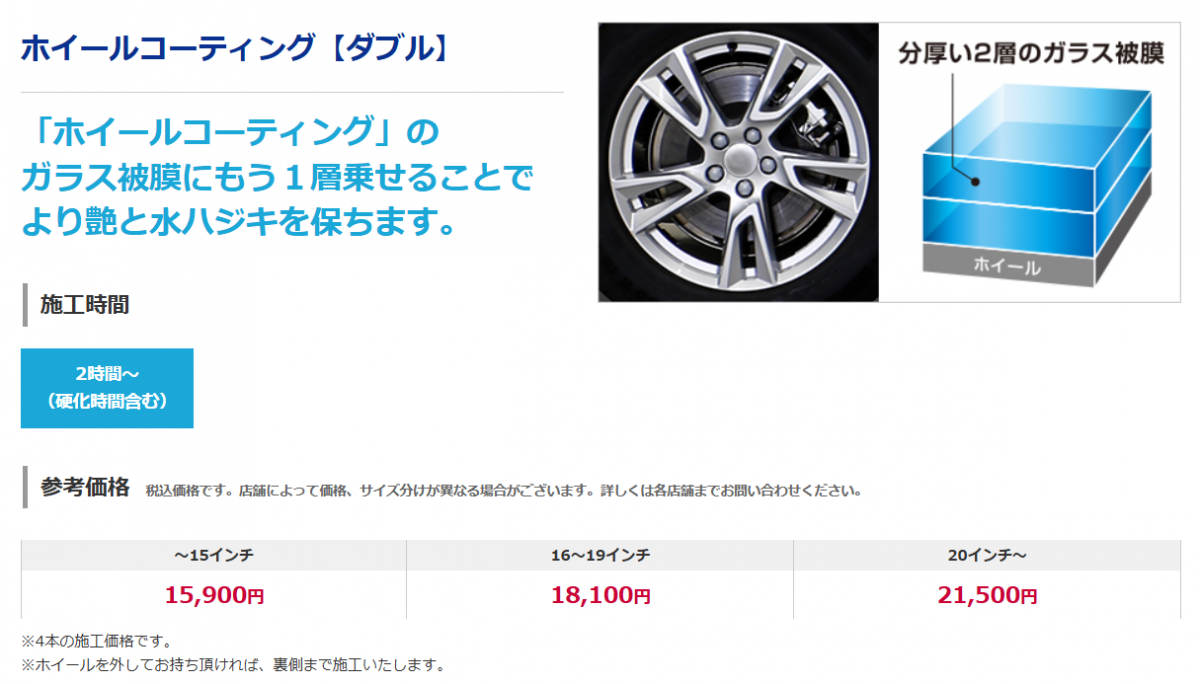Viewport: 1200px width, 684px height.
Task: Click the ※4本の施工価格です note
Action: [x=96, y=640]
